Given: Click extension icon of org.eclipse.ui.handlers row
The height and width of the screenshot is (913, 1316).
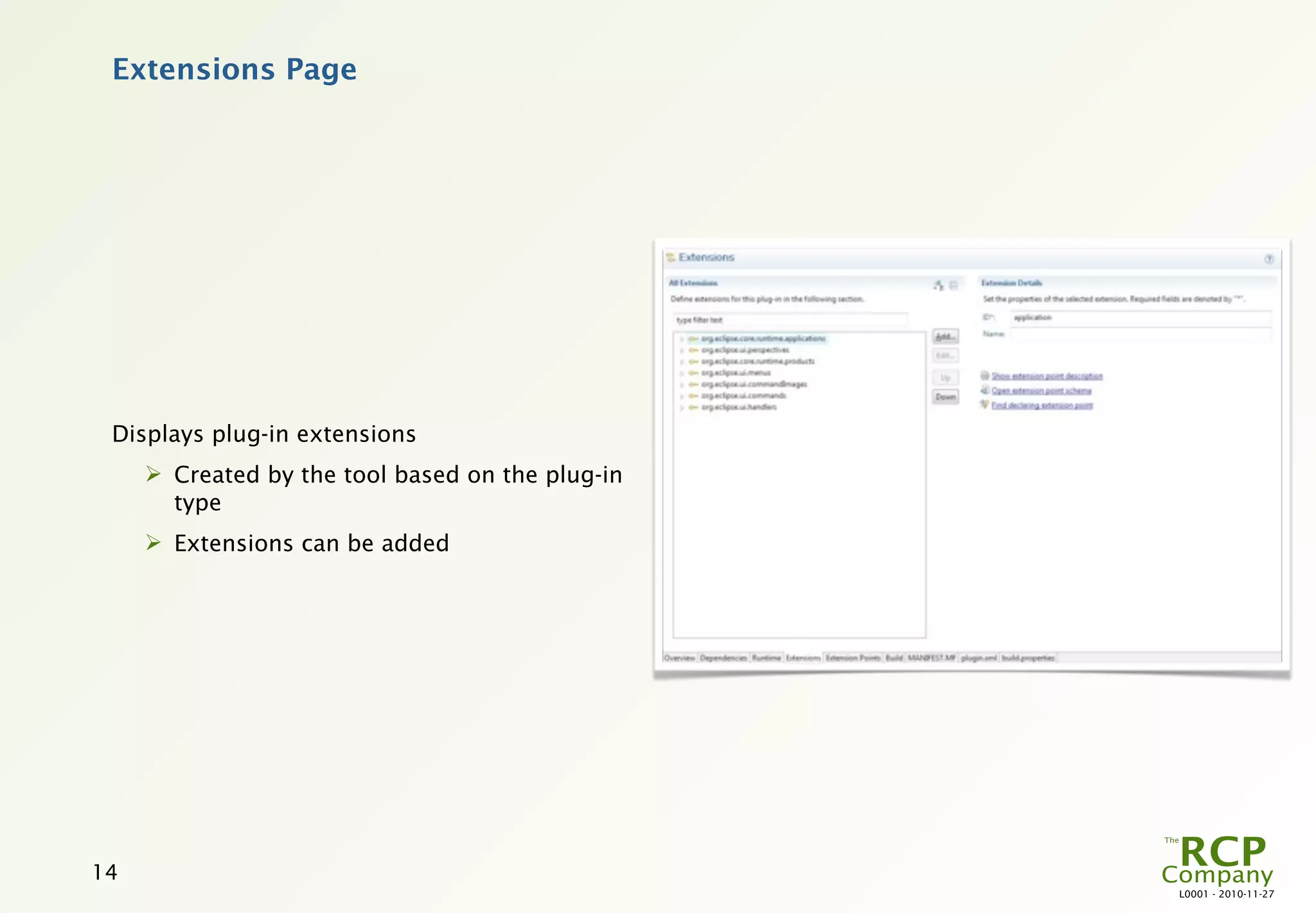Looking at the screenshot, I should [693, 407].
